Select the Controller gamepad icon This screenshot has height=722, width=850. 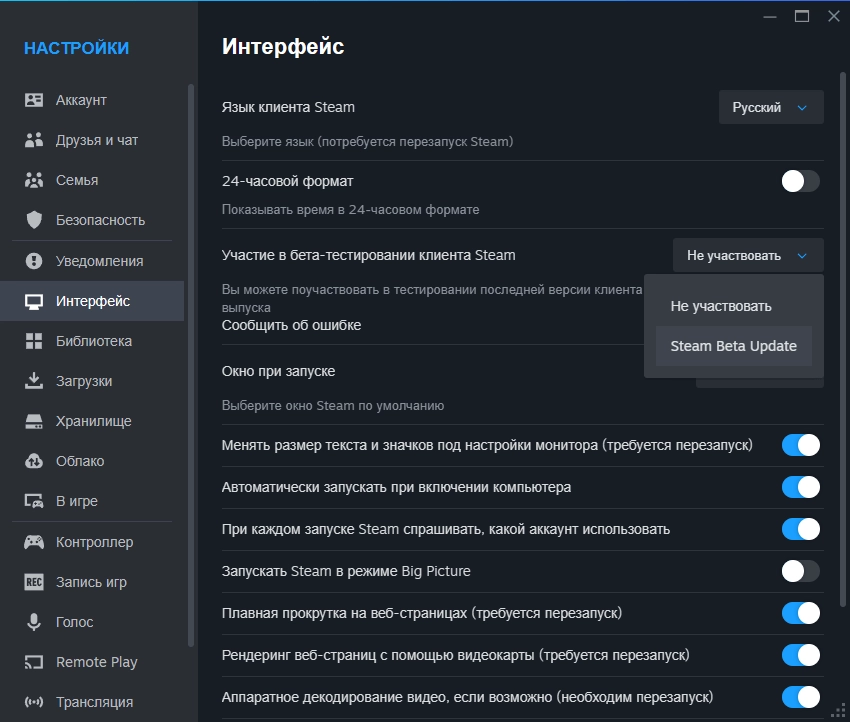tap(34, 542)
